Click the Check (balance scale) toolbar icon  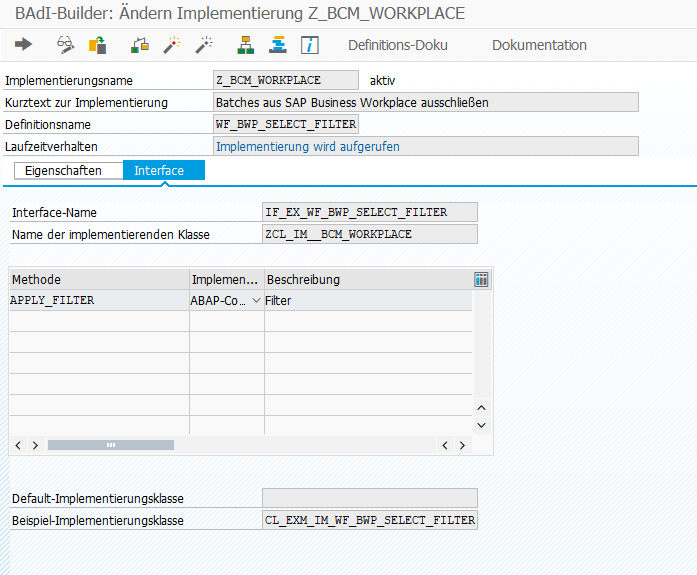140,45
